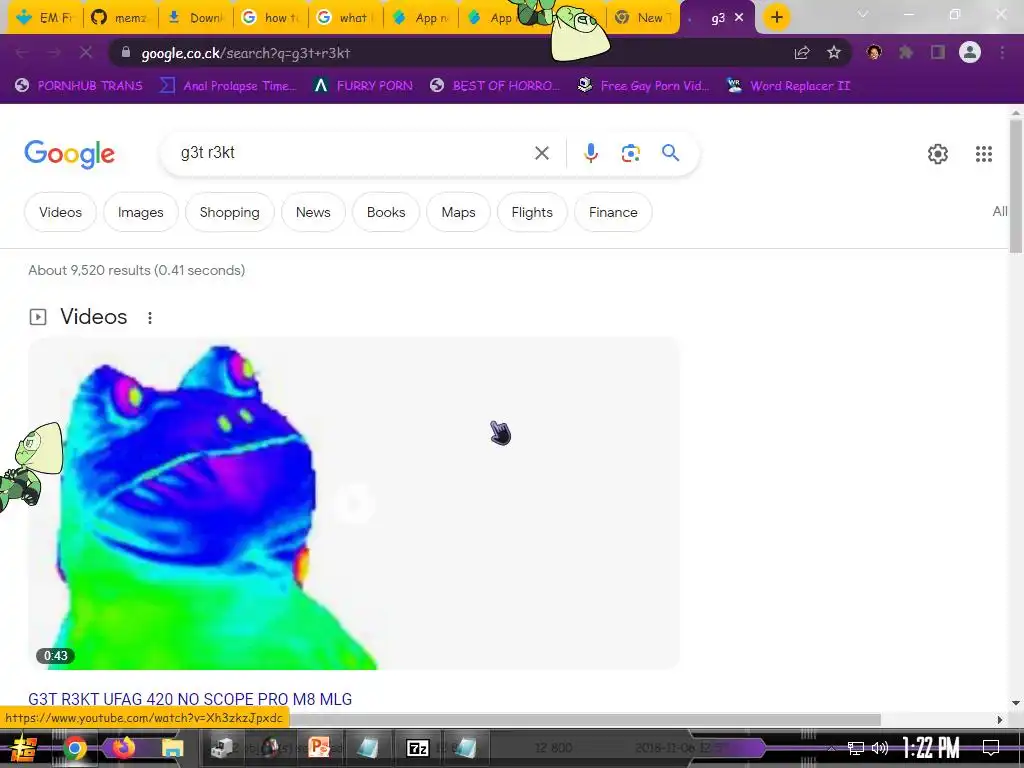The image size is (1024, 768).
Task: Open the Chrome profile avatar
Action: [x=970, y=52]
